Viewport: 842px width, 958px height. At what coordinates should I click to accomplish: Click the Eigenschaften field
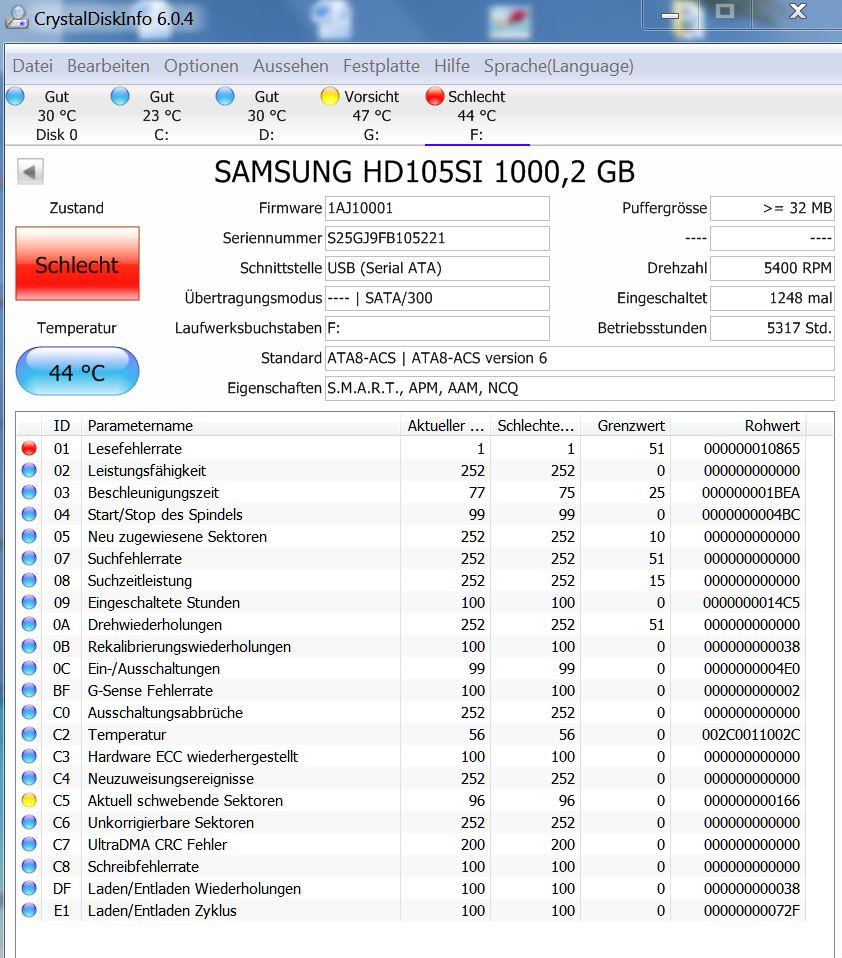tap(579, 388)
